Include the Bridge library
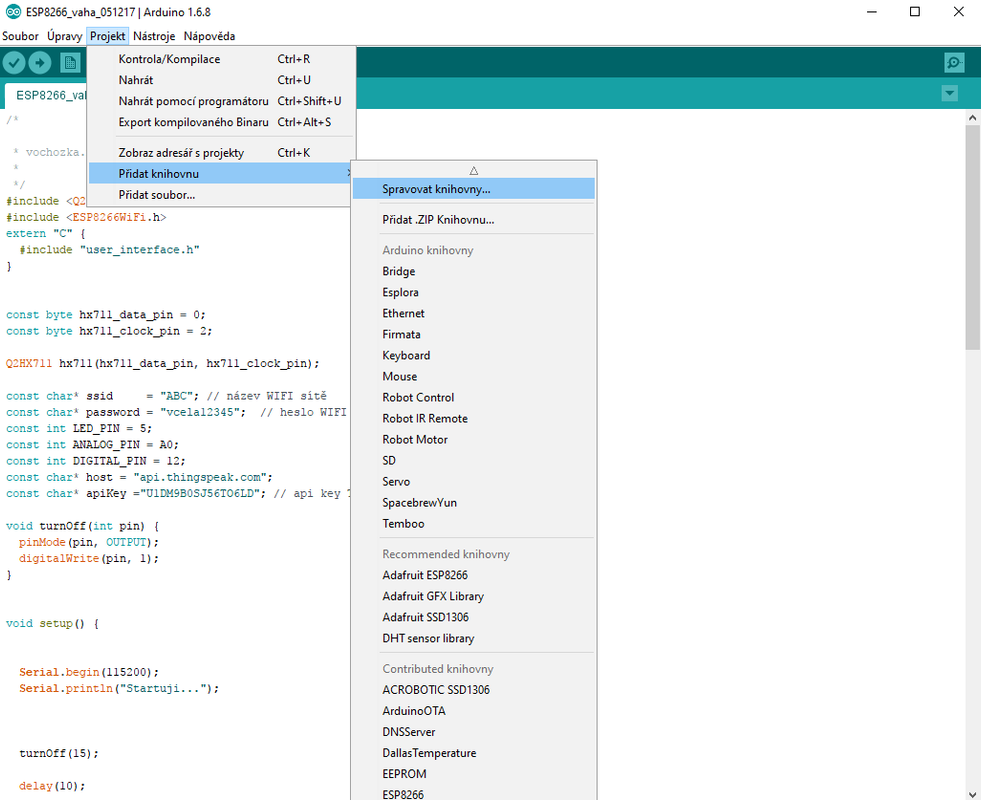 [x=474, y=271]
